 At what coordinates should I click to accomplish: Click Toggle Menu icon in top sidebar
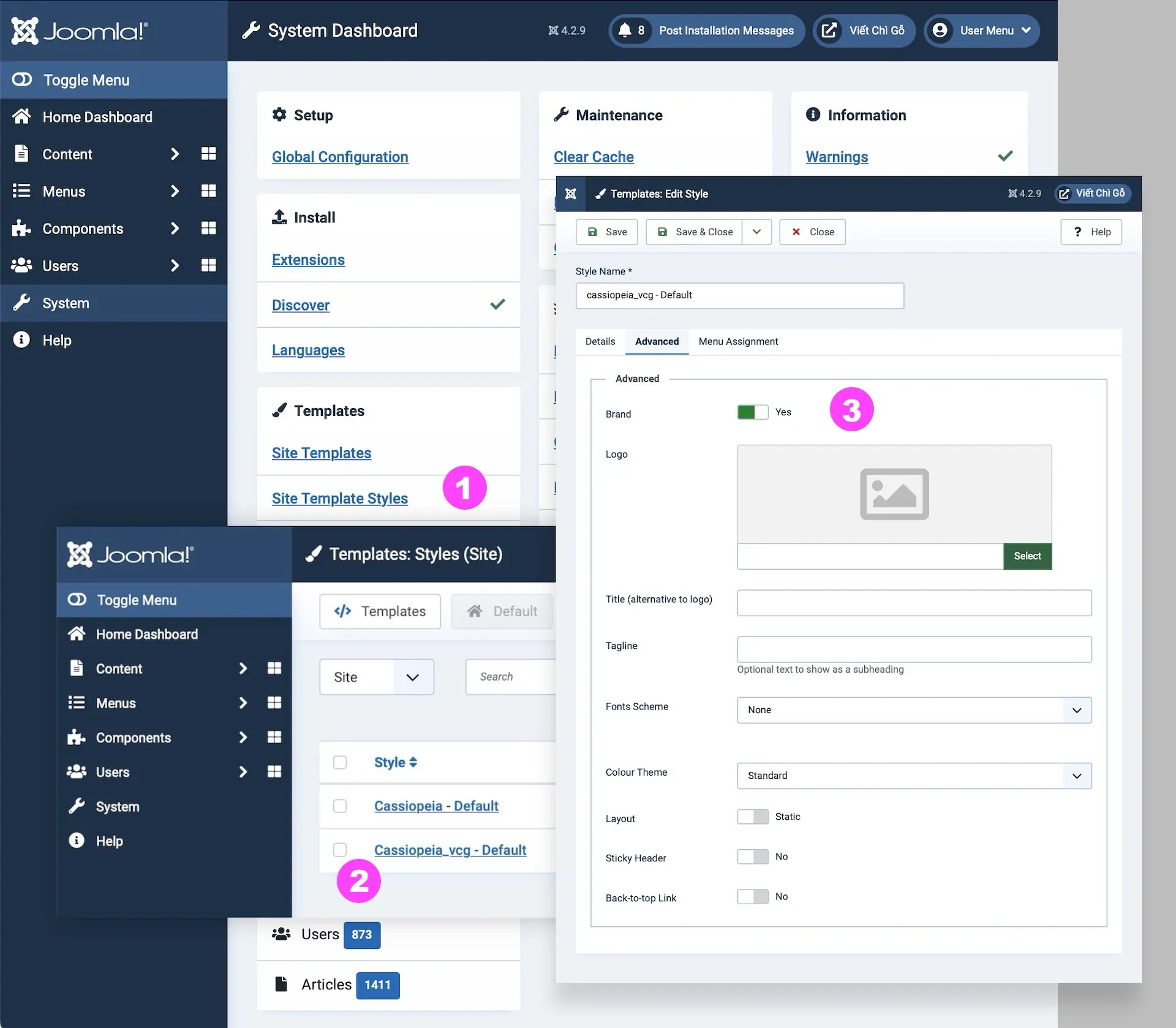coord(22,80)
